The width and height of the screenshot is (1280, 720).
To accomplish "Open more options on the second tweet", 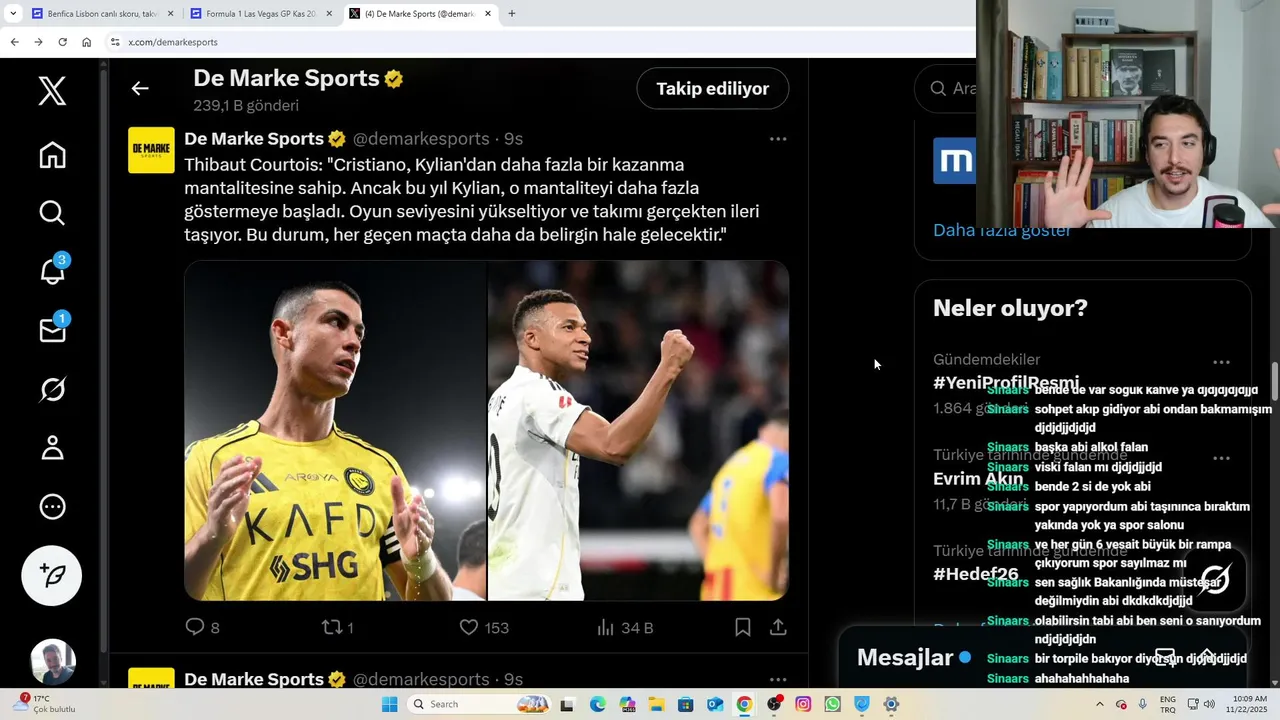I will tap(778, 679).
